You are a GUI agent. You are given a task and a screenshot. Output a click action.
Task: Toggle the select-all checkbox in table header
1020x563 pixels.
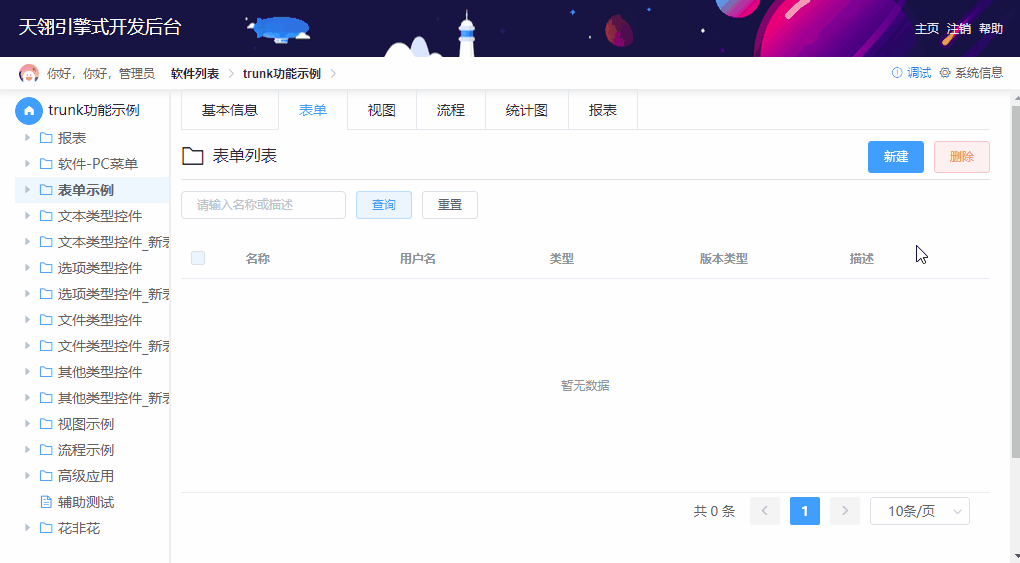198,258
